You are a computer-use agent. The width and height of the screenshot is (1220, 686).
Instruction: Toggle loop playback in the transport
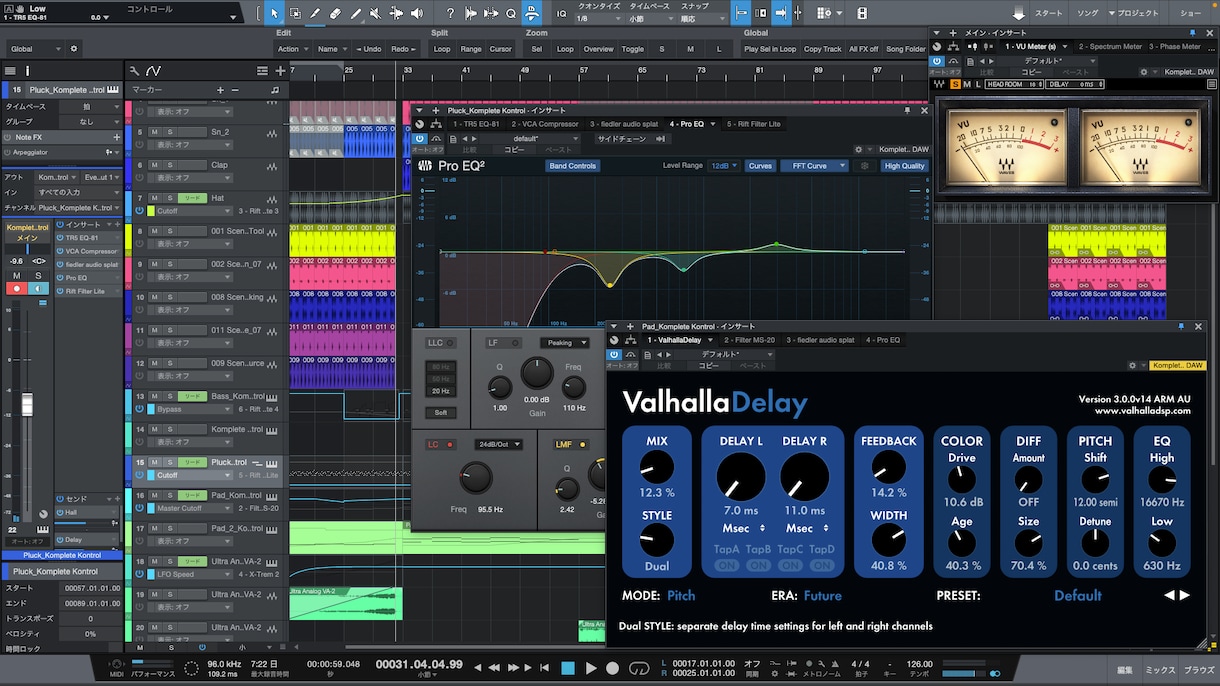(639, 668)
